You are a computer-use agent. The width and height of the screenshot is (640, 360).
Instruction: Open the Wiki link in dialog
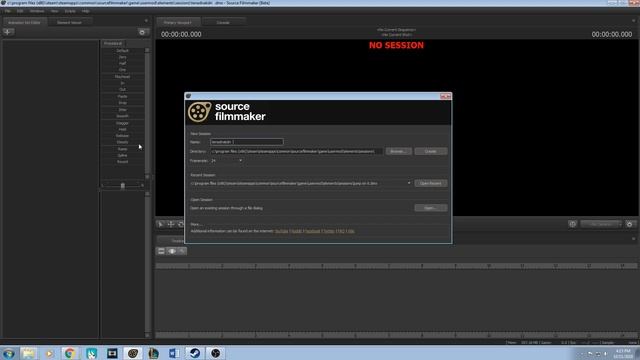(x=351, y=231)
